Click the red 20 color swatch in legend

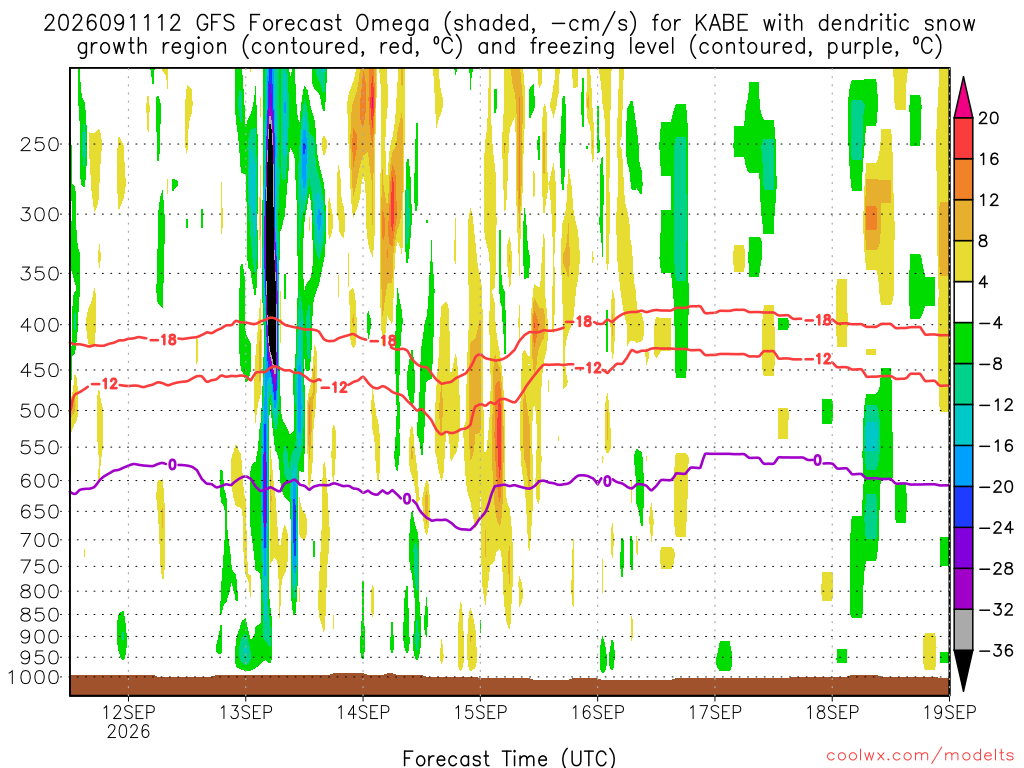963,138
